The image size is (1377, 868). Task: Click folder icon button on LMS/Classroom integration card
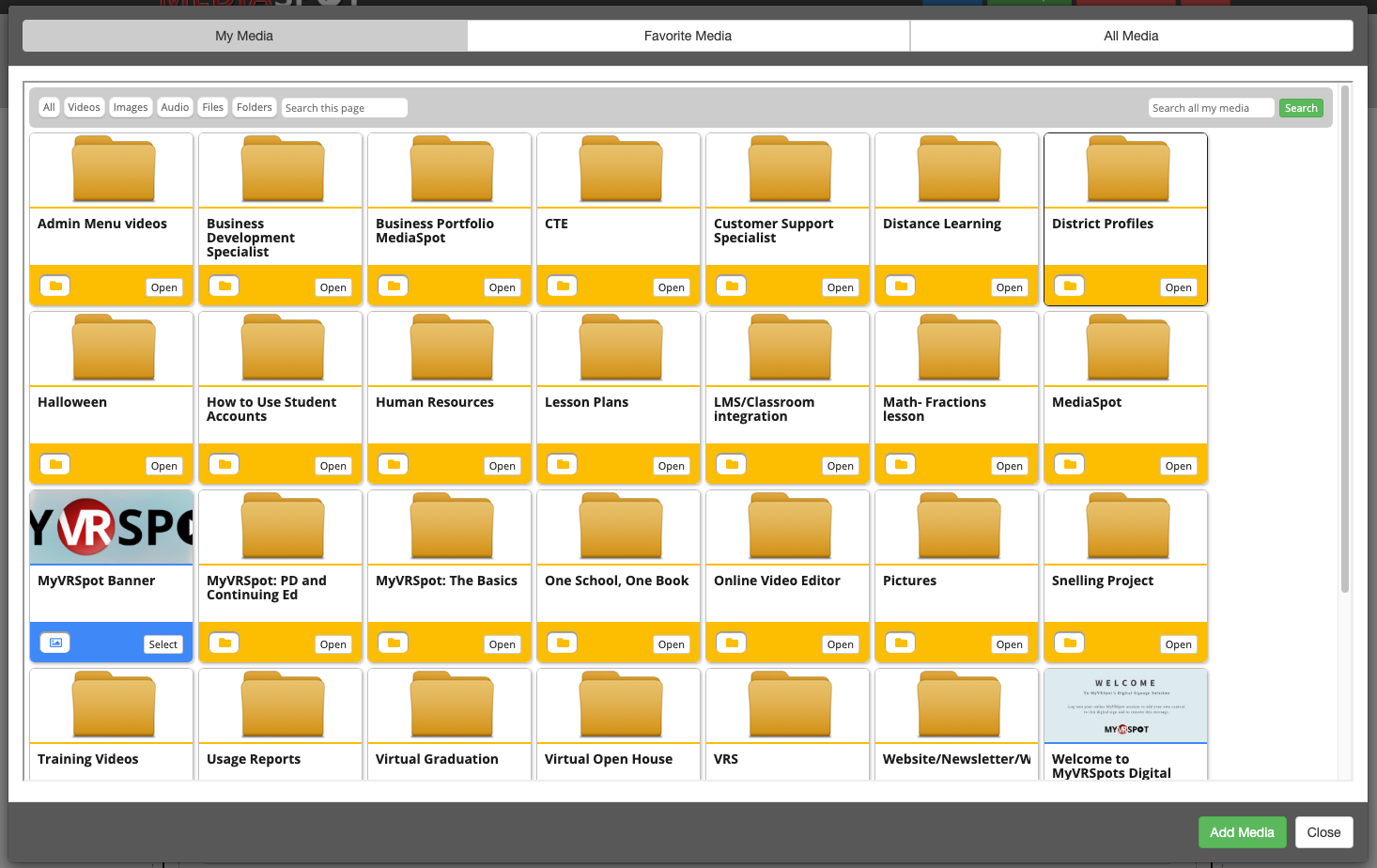point(732,464)
